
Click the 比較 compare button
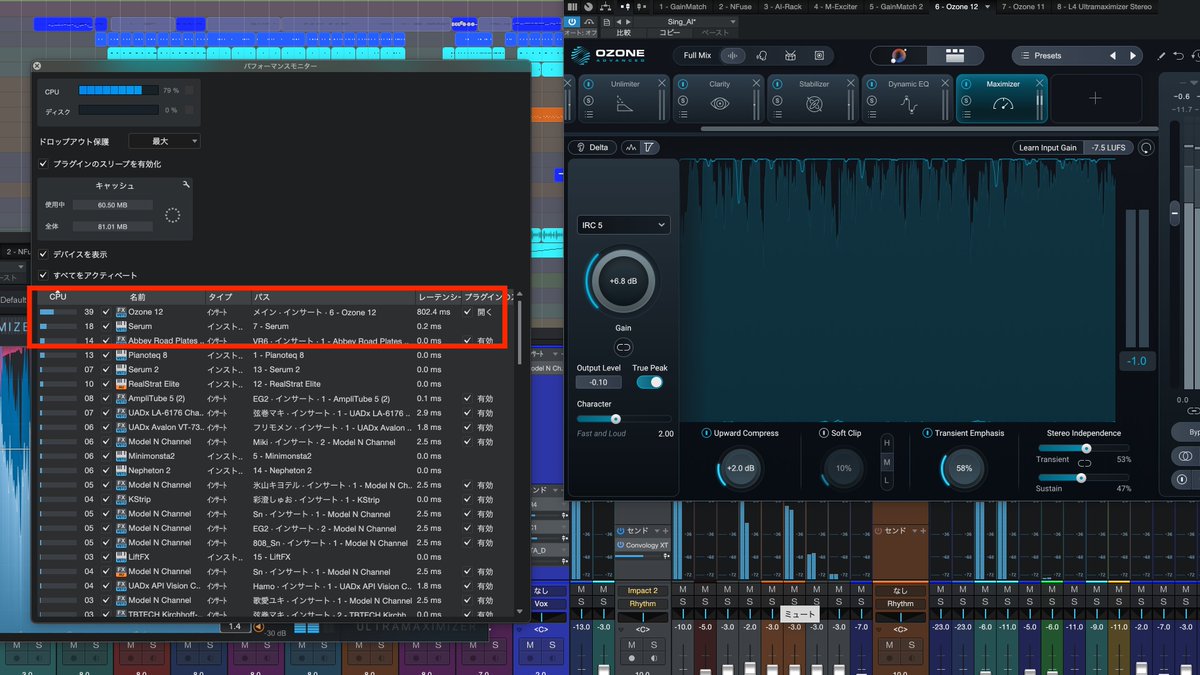624,33
